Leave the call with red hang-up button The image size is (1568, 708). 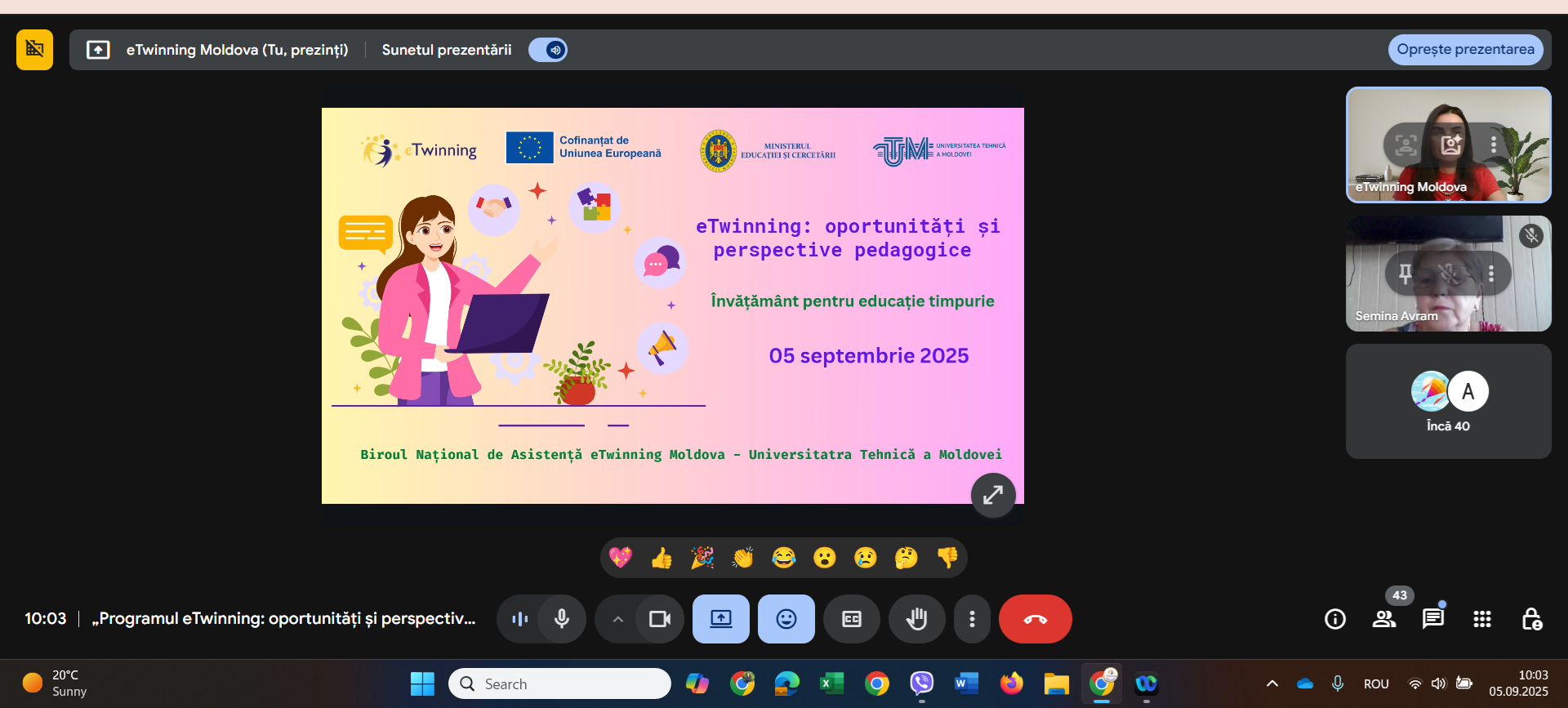click(1036, 619)
